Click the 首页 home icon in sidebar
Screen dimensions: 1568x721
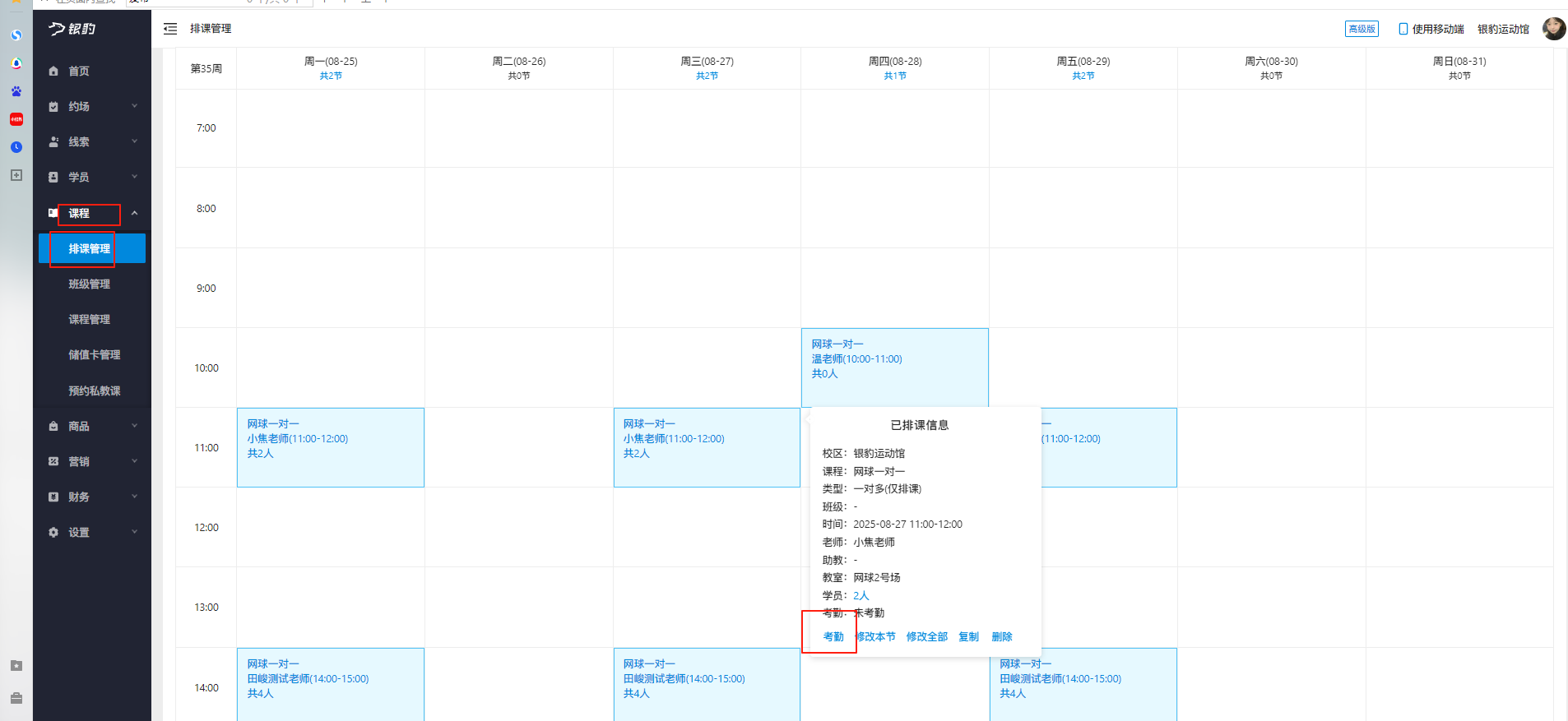[x=53, y=72]
